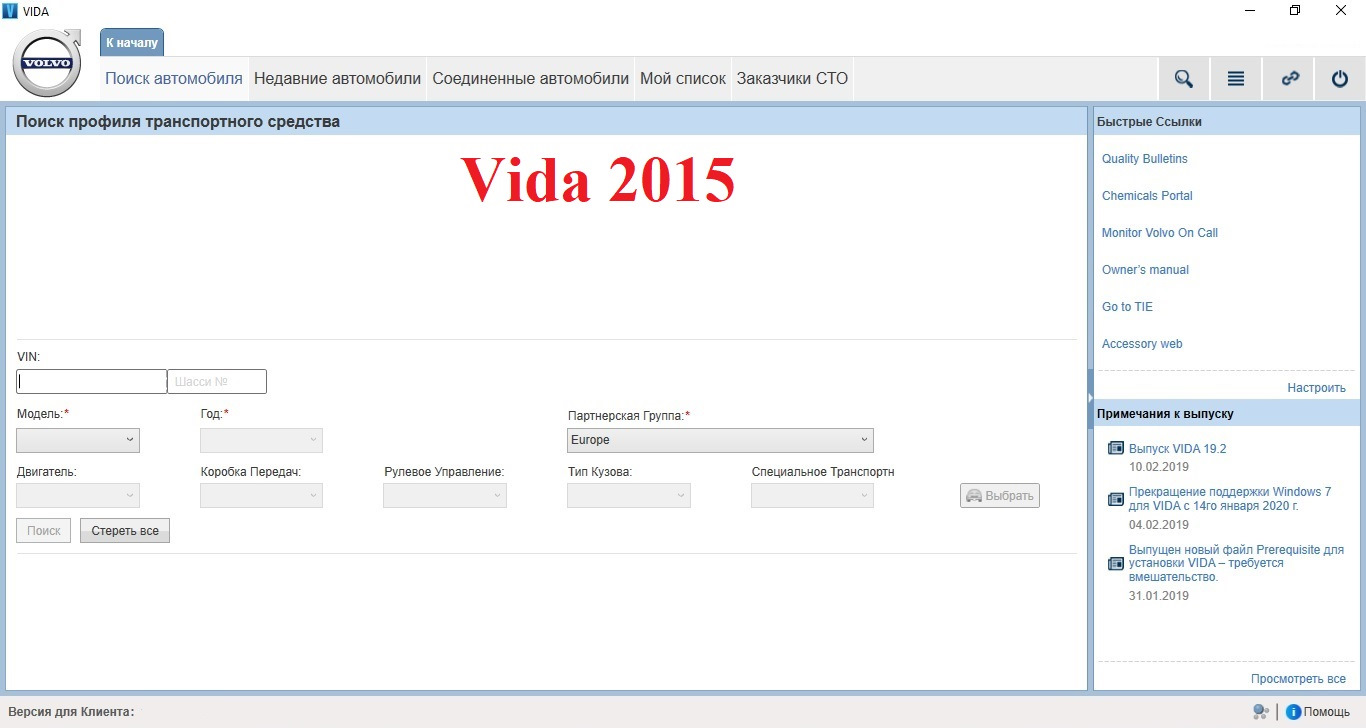Image resolution: width=1366 pixels, height=728 pixels.
Task: Expand the Рулевое Управление dropdown
Action: click(445, 496)
